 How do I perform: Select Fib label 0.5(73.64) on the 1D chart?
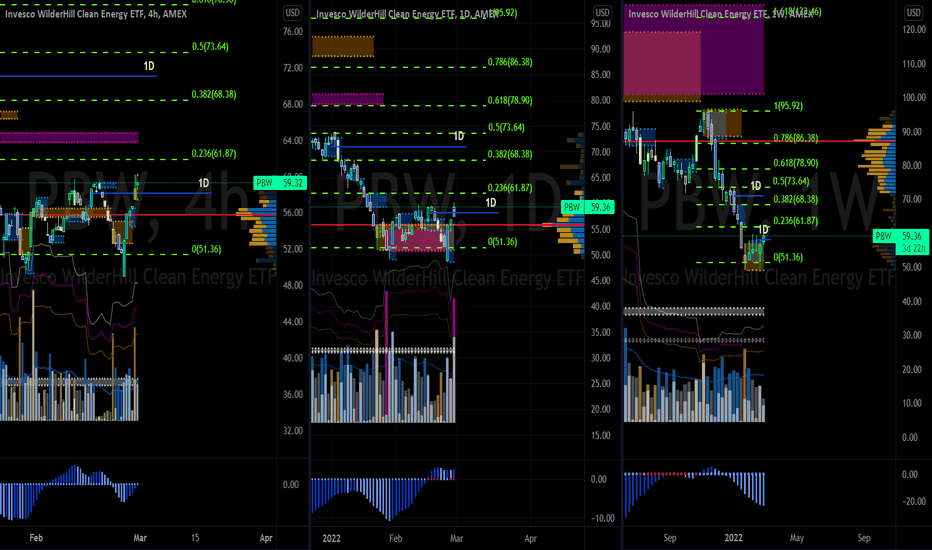506,127
